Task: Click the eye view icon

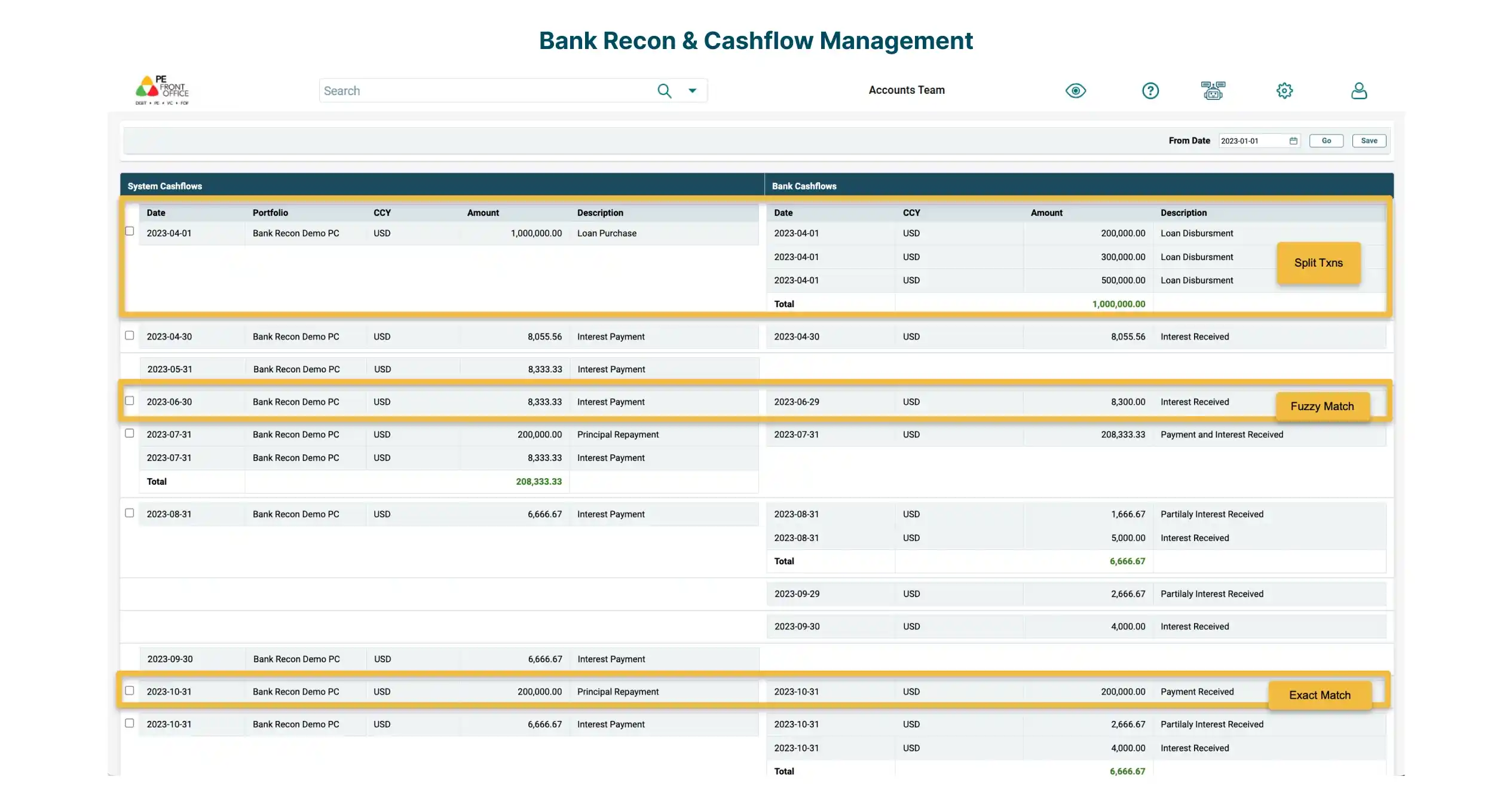Action: pyautogui.click(x=1075, y=91)
